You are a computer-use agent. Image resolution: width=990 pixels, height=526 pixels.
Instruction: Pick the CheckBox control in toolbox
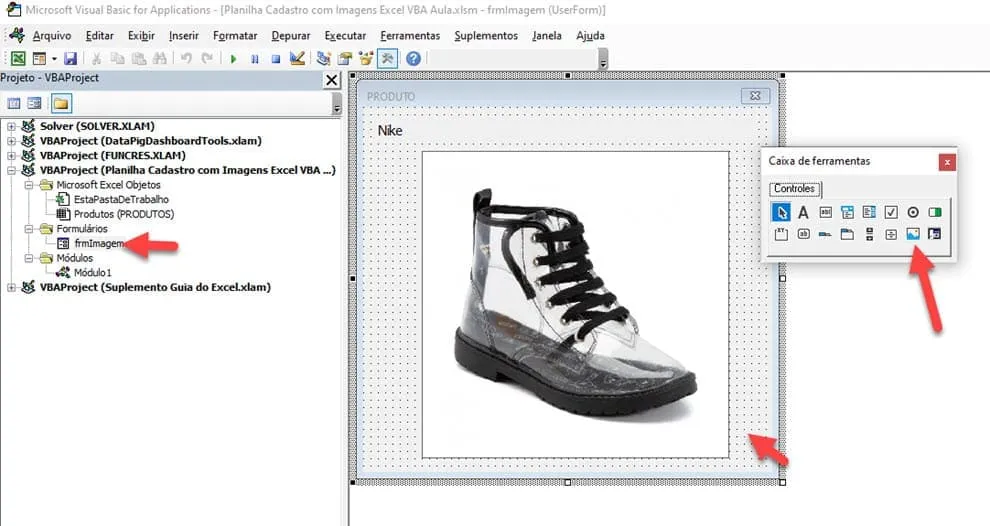click(x=891, y=212)
